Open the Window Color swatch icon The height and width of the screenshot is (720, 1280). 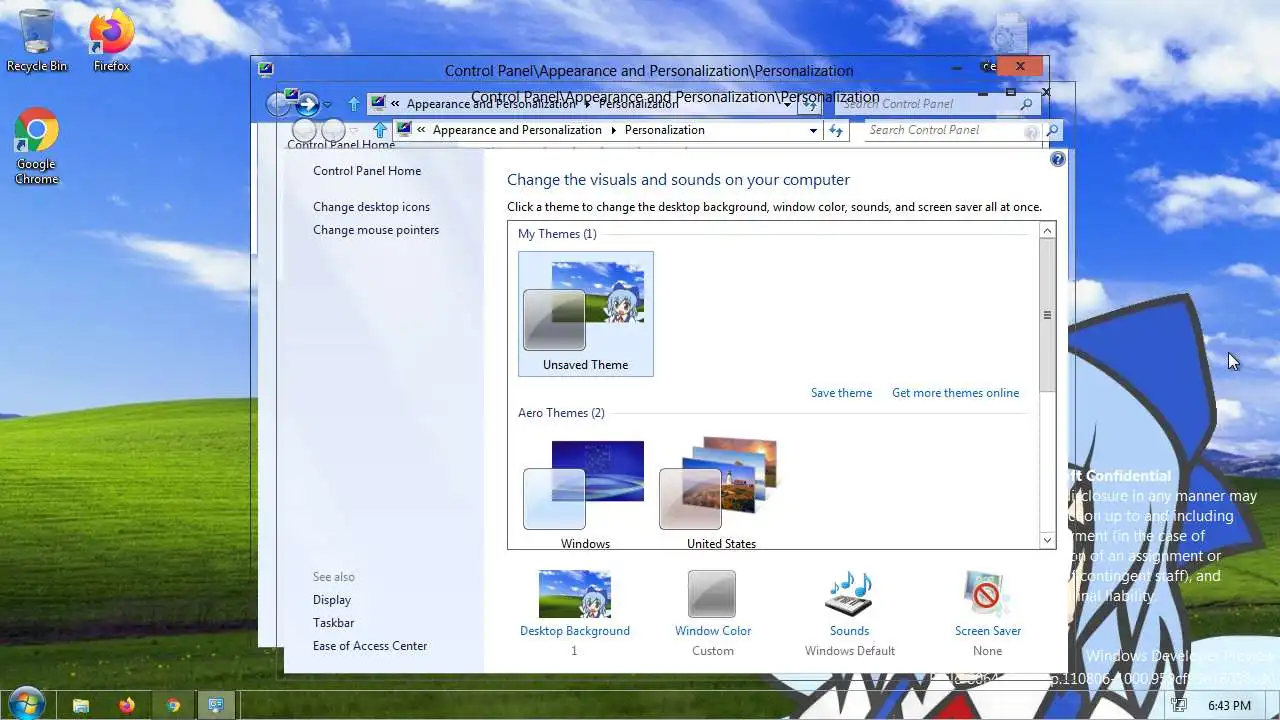pos(712,594)
